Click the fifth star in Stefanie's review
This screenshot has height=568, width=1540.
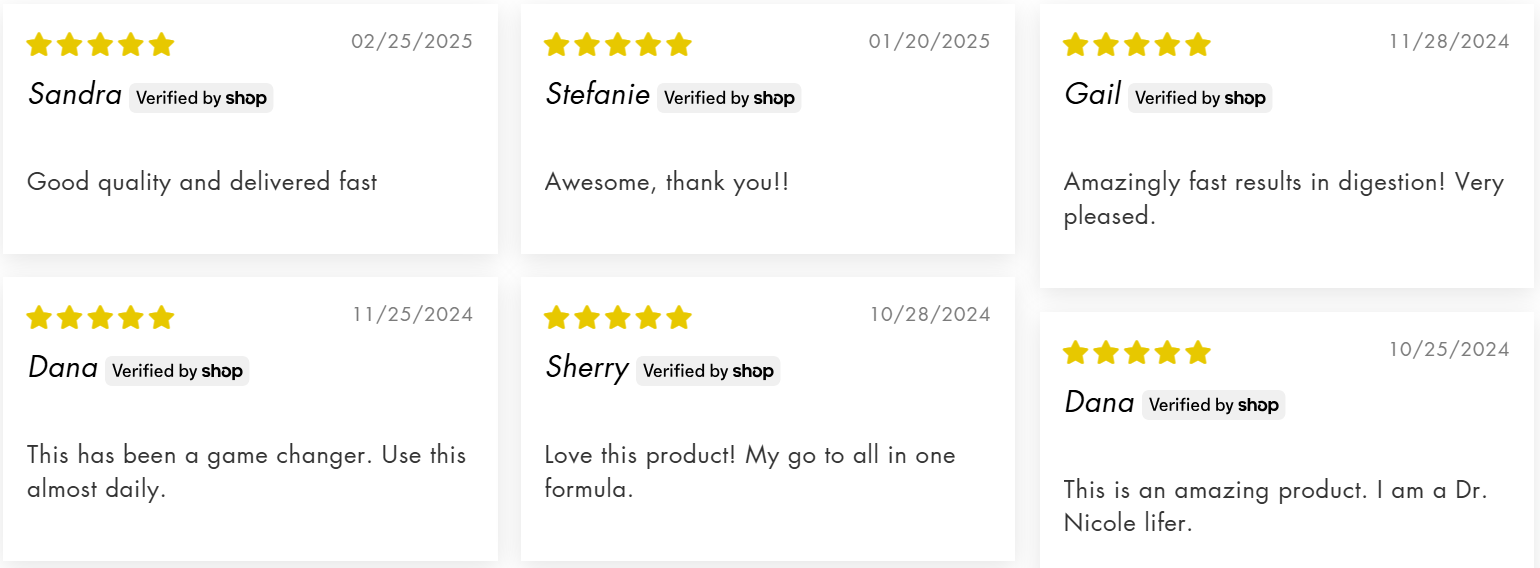tap(679, 45)
